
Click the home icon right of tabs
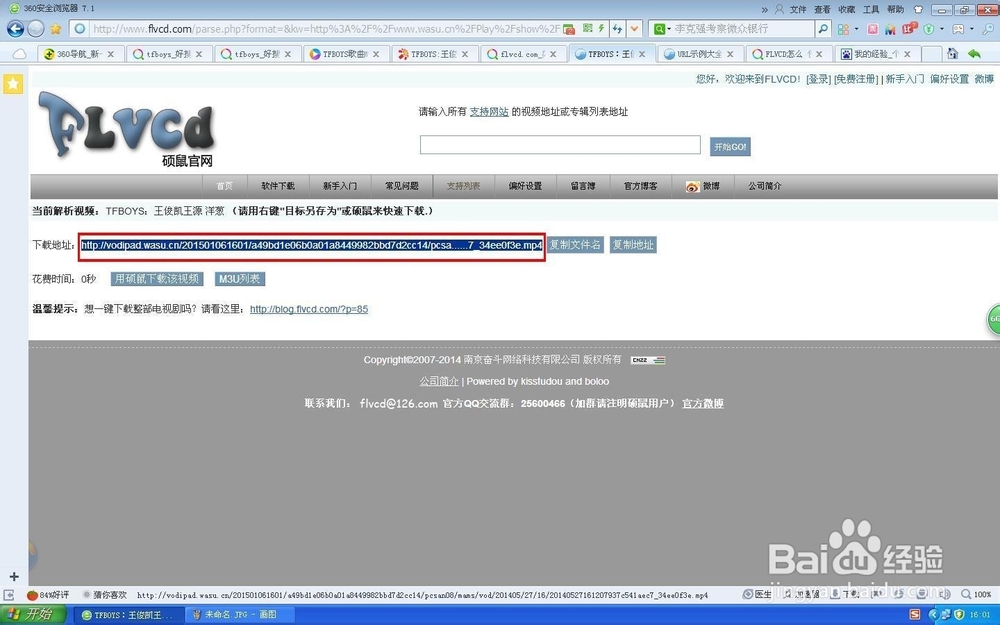(x=952, y=54)
